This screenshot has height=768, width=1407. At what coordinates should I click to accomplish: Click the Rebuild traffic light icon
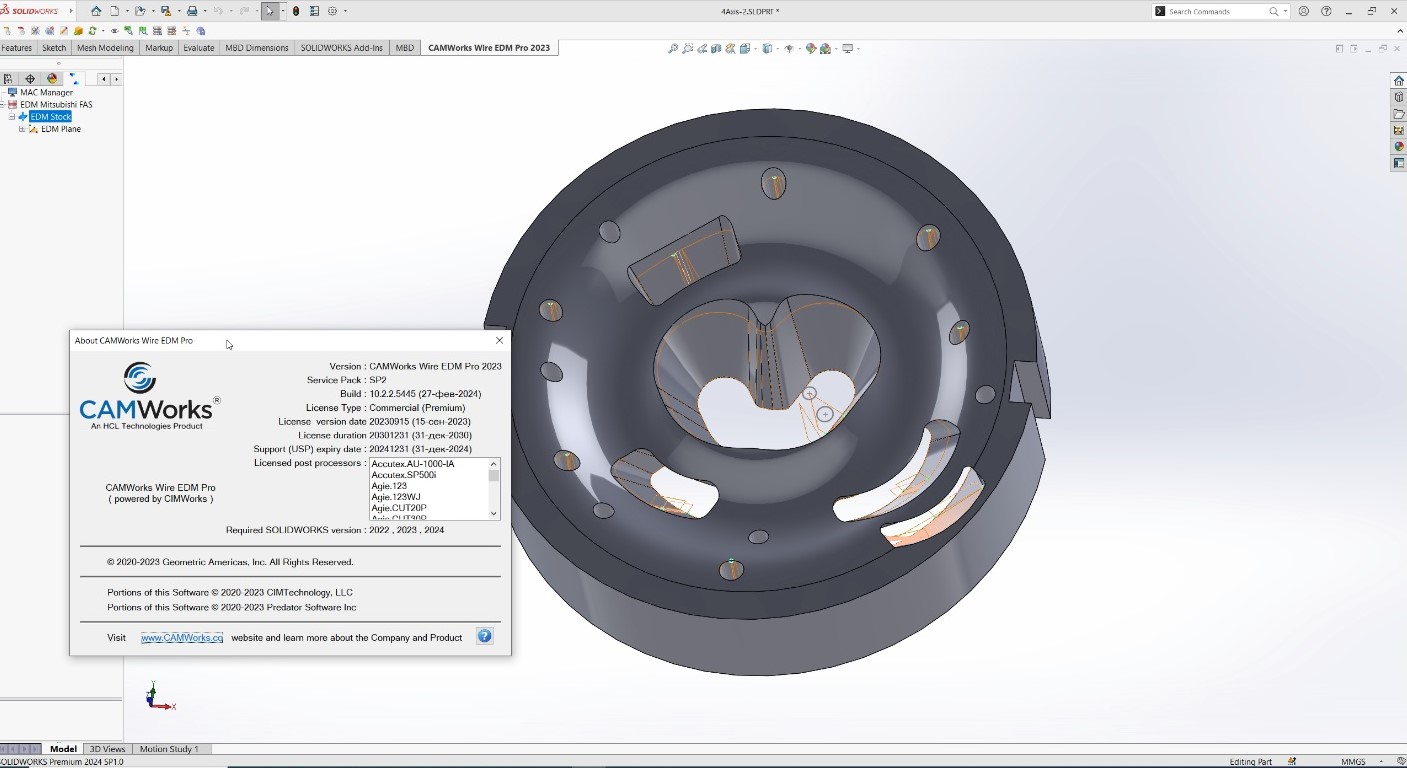(296, 11)
